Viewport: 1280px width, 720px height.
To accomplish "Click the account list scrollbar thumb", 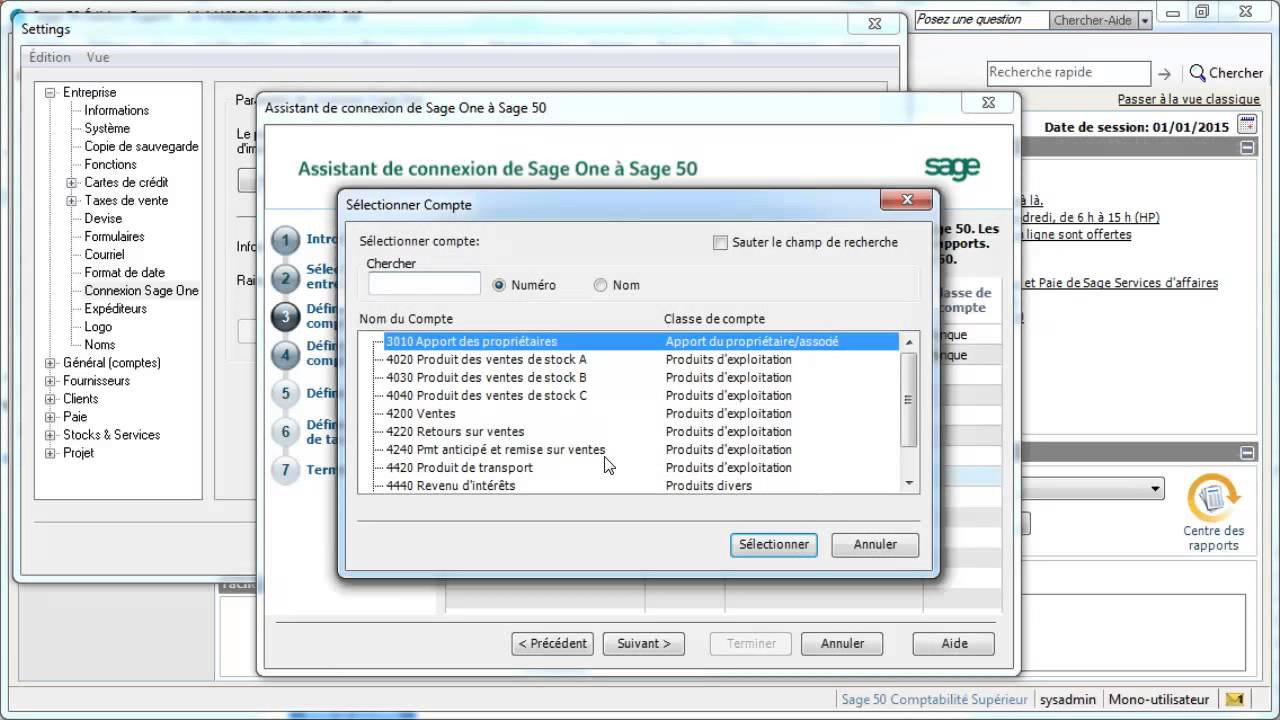I will tap(908, 399).
